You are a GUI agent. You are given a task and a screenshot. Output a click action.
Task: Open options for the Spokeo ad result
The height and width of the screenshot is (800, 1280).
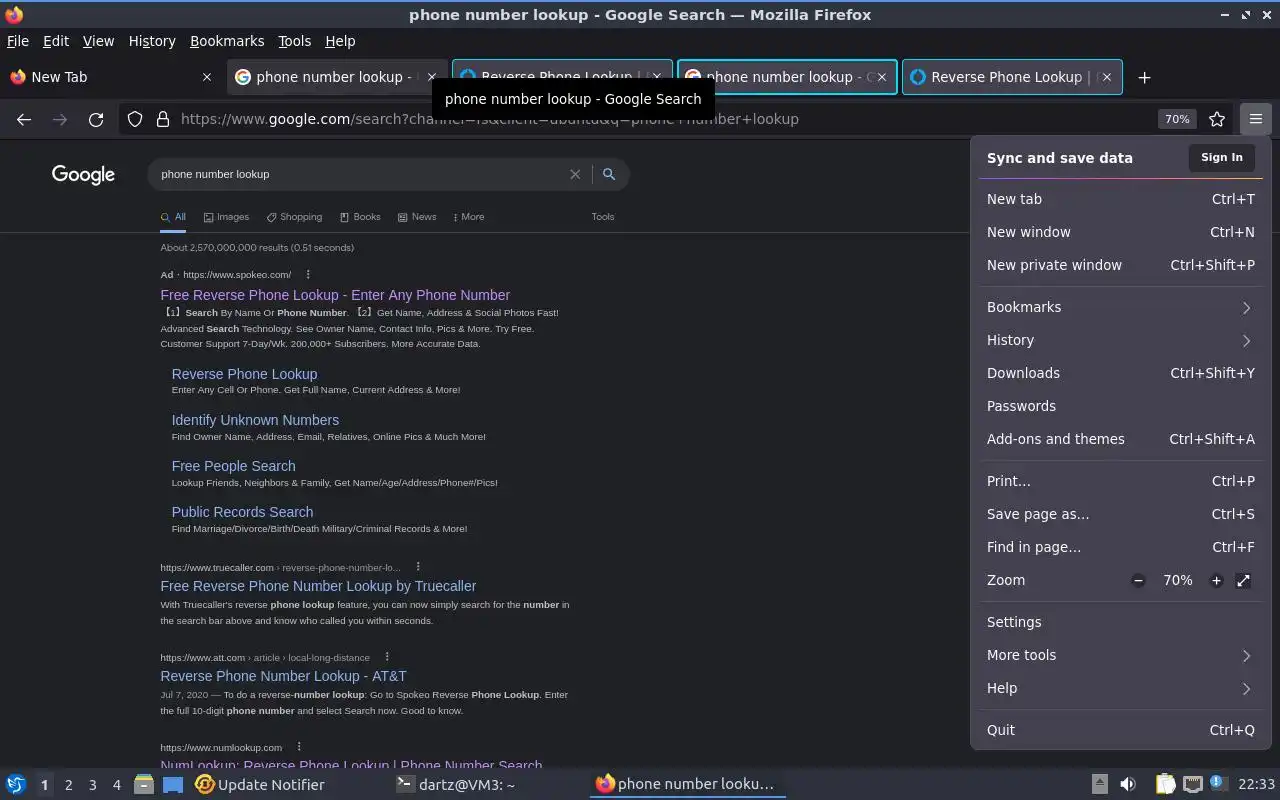pos(308,274)
